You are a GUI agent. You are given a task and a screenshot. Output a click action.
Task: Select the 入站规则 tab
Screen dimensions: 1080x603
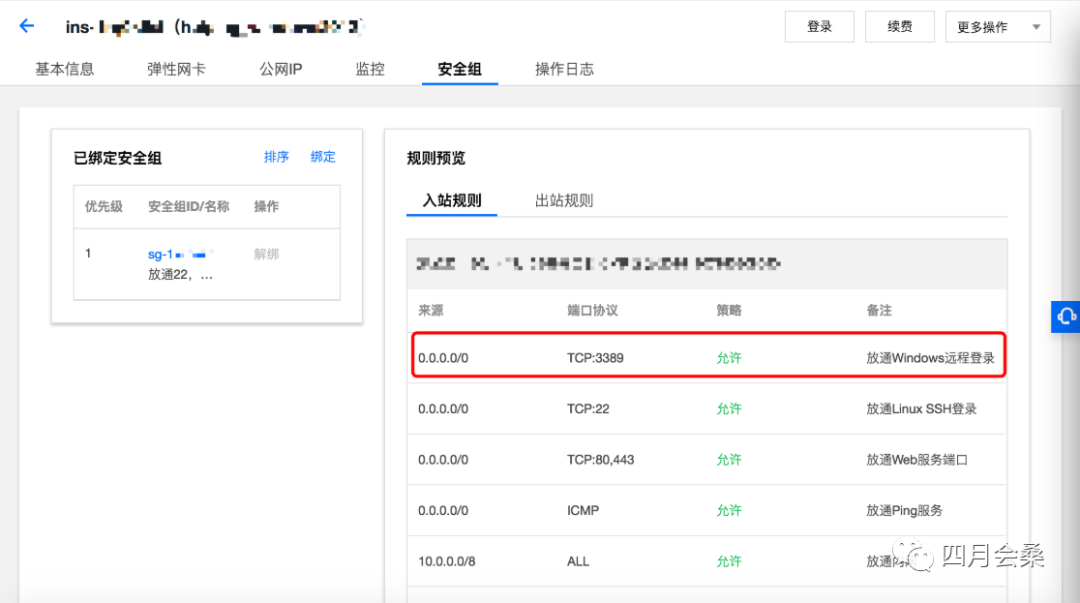click(452, 201)
